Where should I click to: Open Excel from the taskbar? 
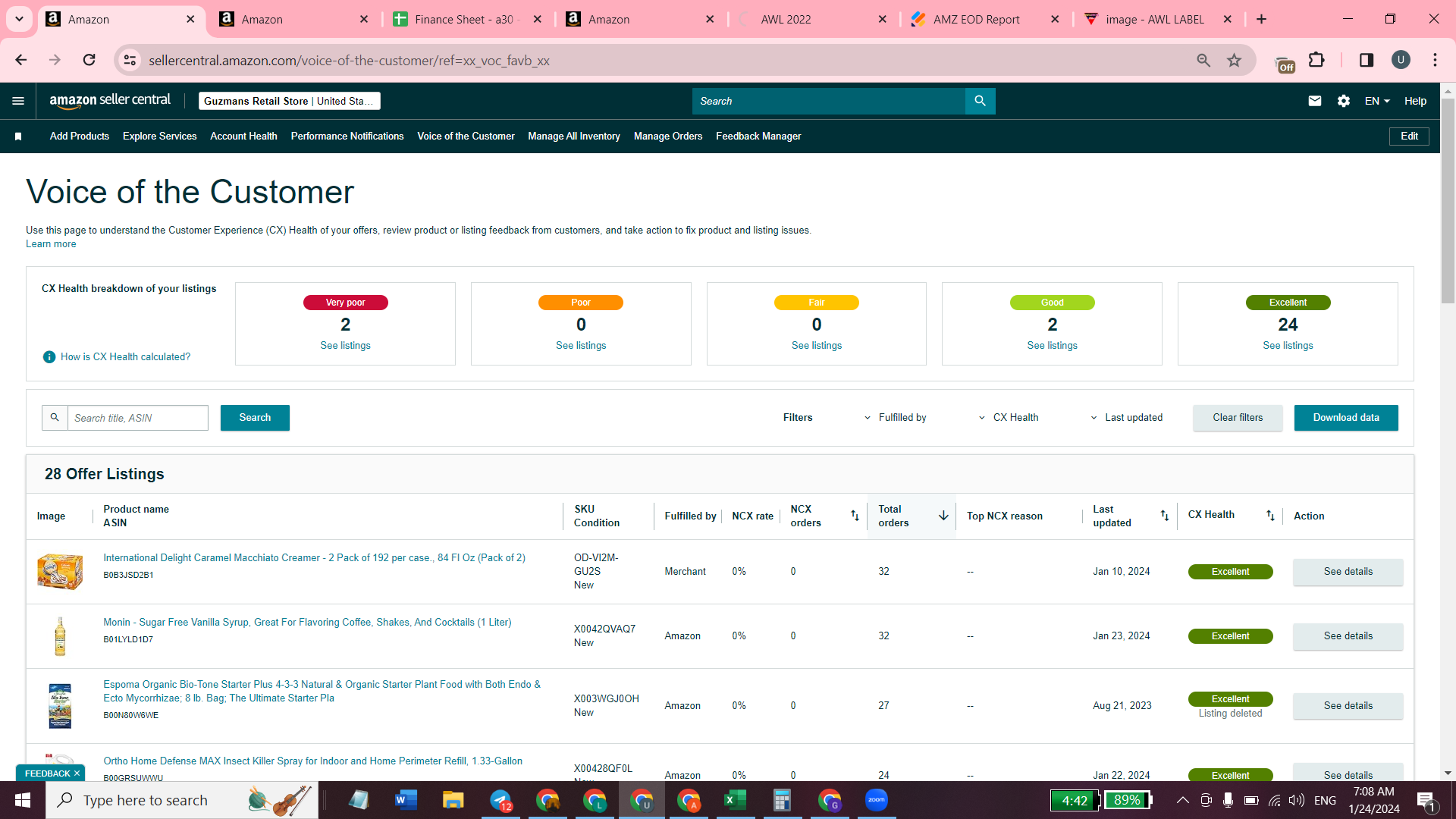click(x=736, y=800)
